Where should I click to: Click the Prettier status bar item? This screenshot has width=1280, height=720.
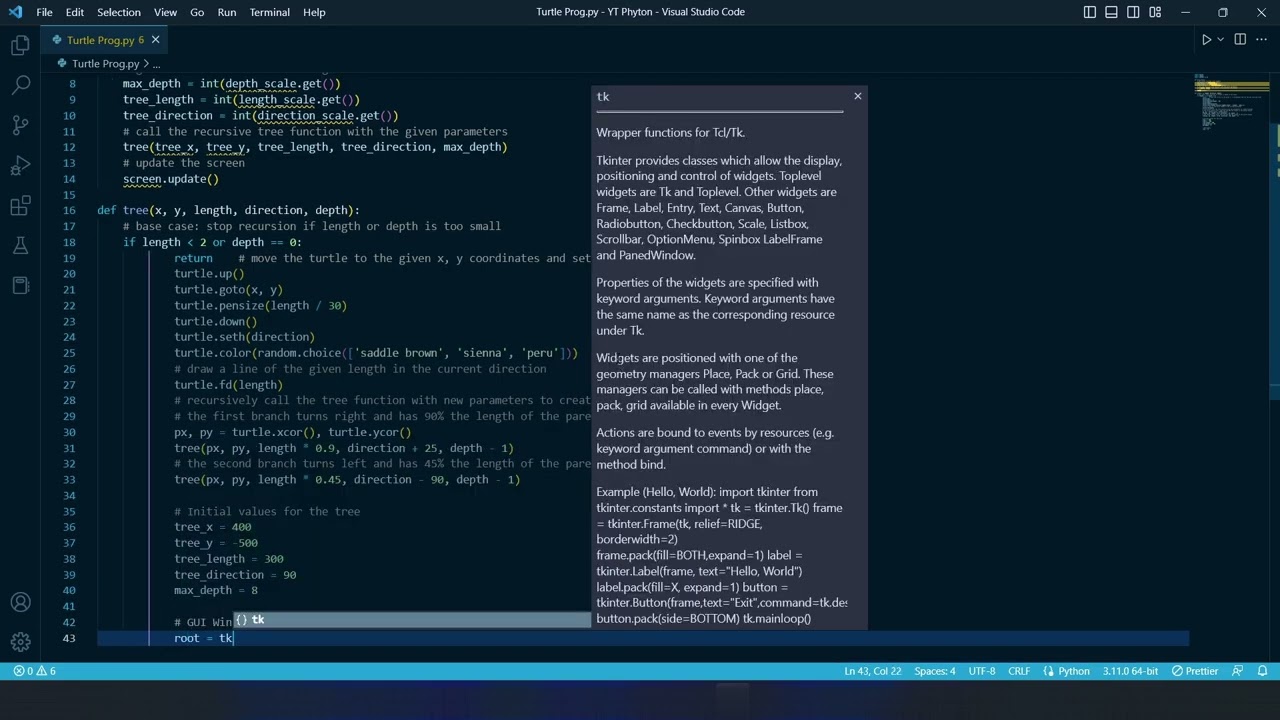pyautogui.click(x=1194, y=671)
